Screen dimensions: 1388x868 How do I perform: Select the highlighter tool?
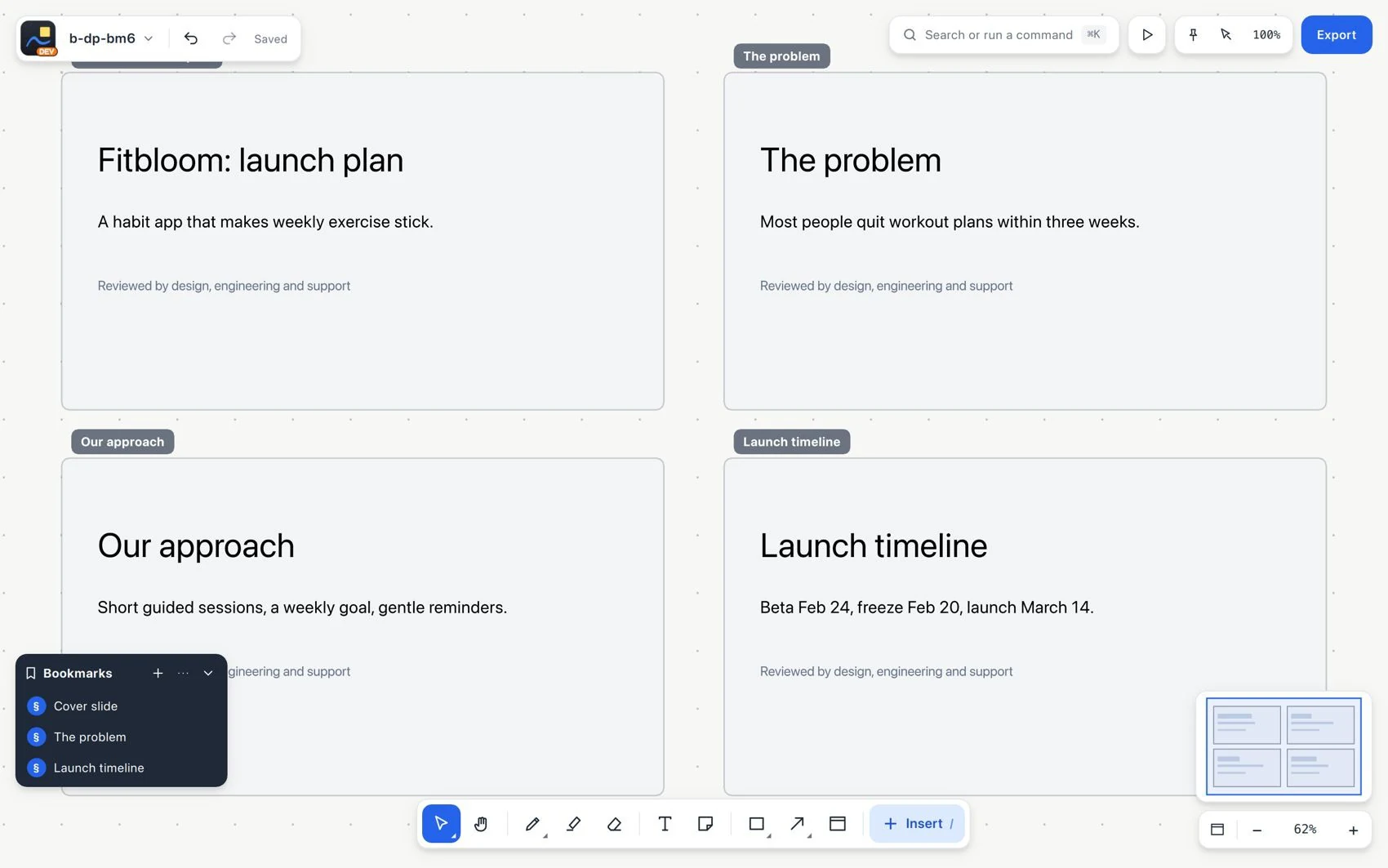click(x=574, y=823)
